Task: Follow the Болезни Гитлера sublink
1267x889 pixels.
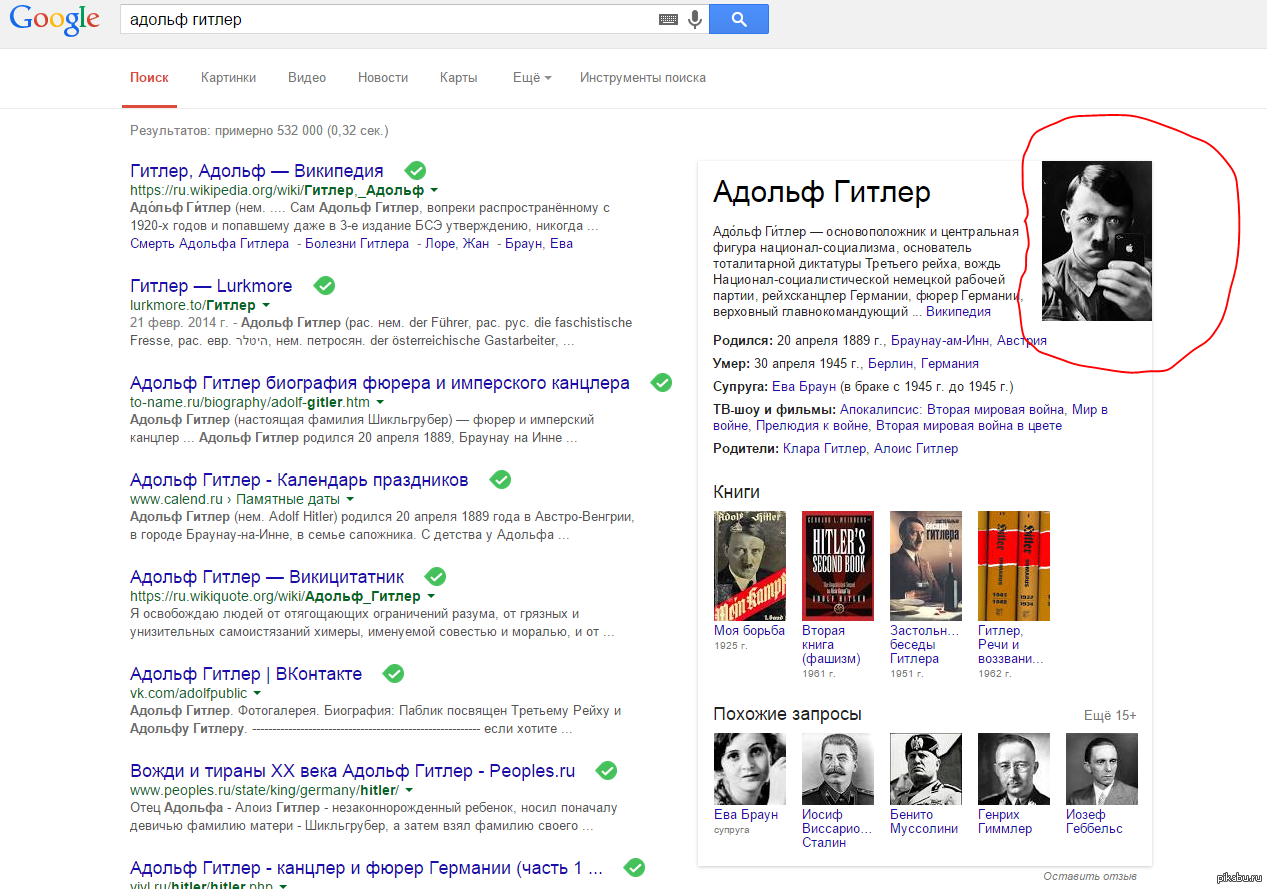Action: coord(357,243)
